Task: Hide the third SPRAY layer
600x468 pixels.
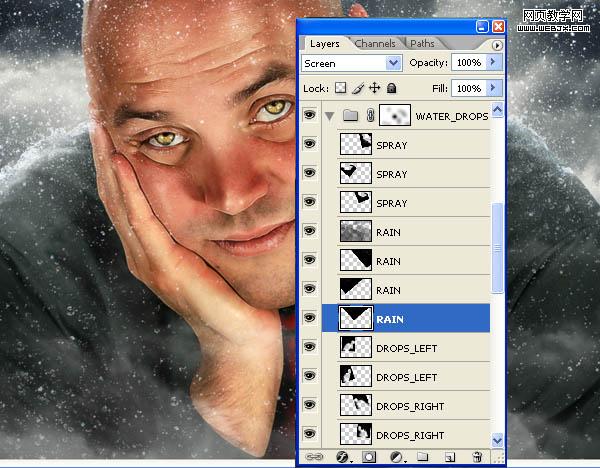Action: (x=310, y=202)
